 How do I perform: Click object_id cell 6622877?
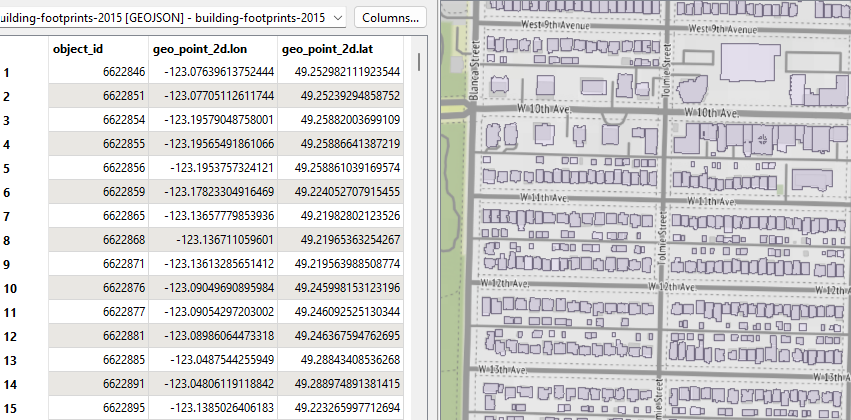click(98, 312)
